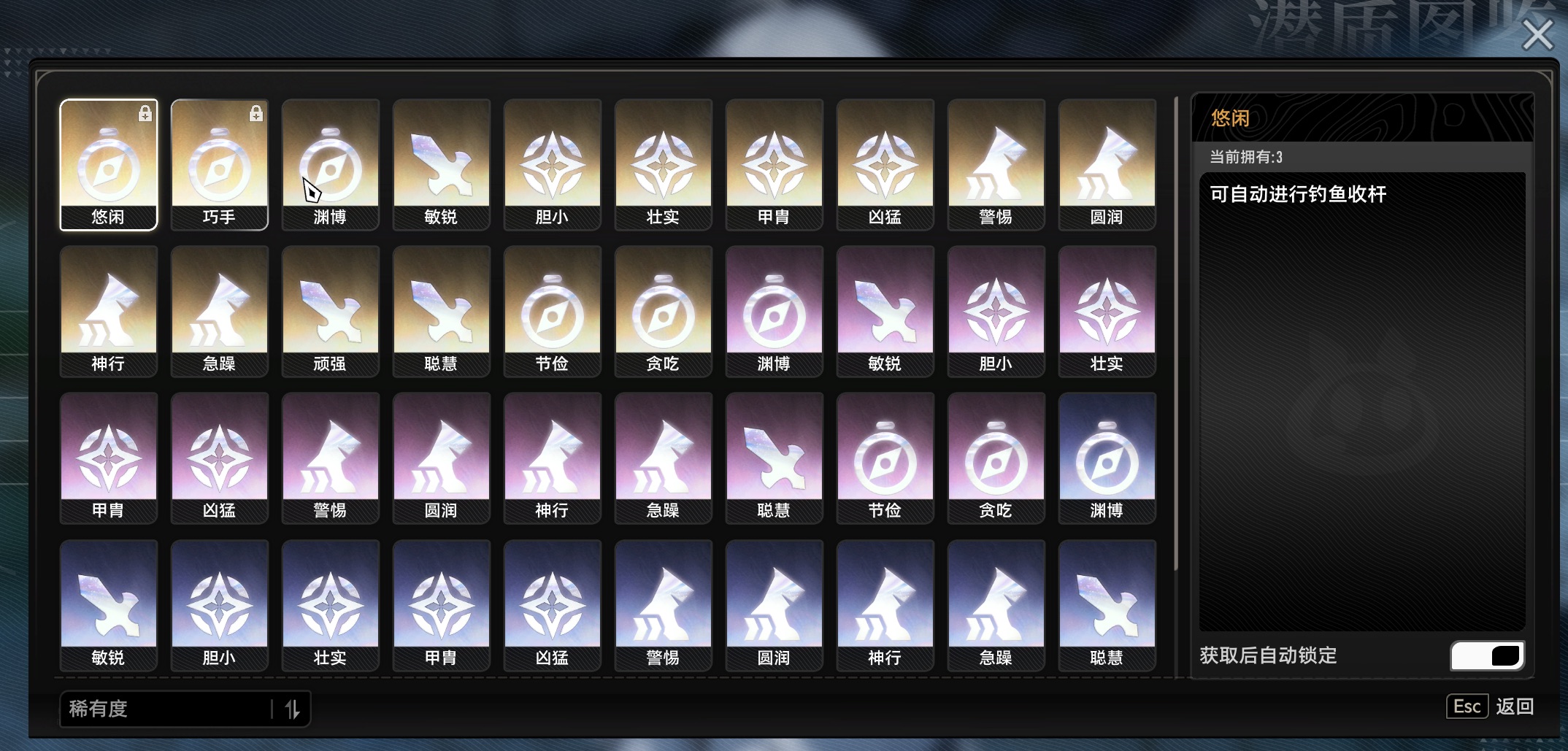Viewport: 1568px width, 751px height.
Task: Click the trait list vertical scrollbar
Action: click(1176, 334)
